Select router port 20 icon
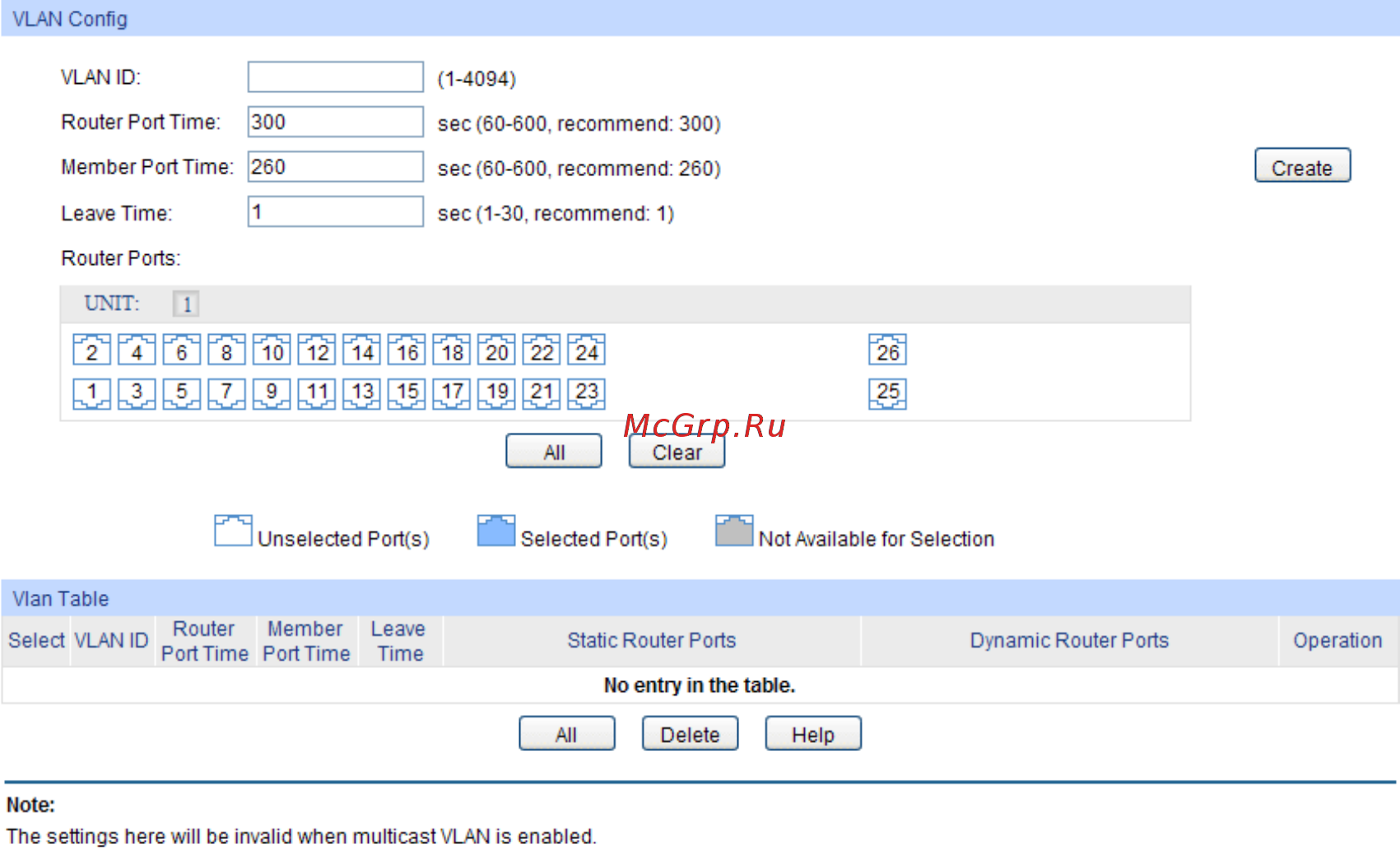The image size is (1400, 849). click(x=496, y=350)
